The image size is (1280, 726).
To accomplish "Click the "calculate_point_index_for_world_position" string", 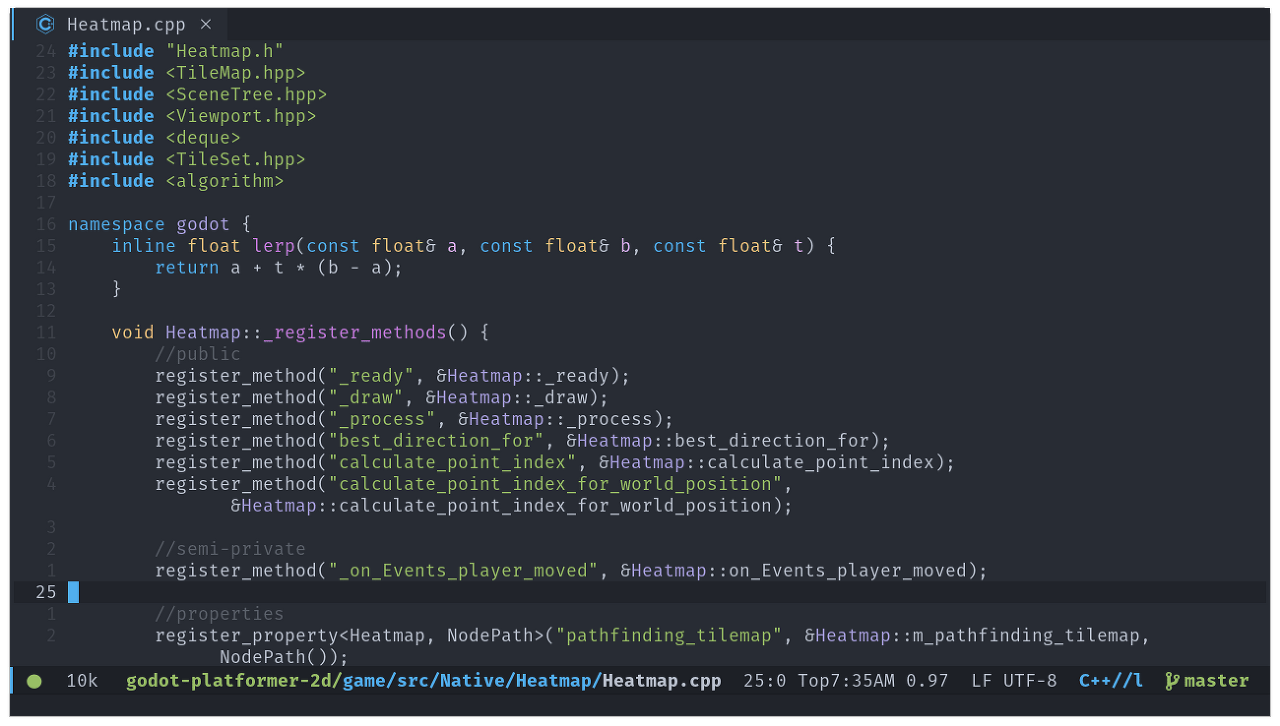I will point(555,484).
